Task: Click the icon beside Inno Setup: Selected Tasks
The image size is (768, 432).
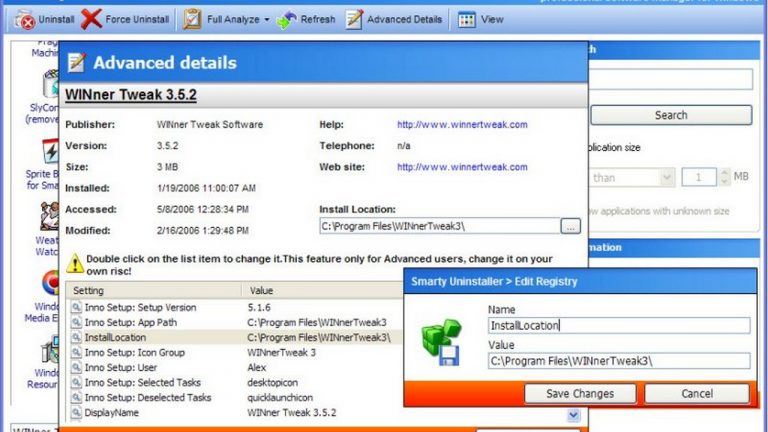Action: tap(76, 383)
